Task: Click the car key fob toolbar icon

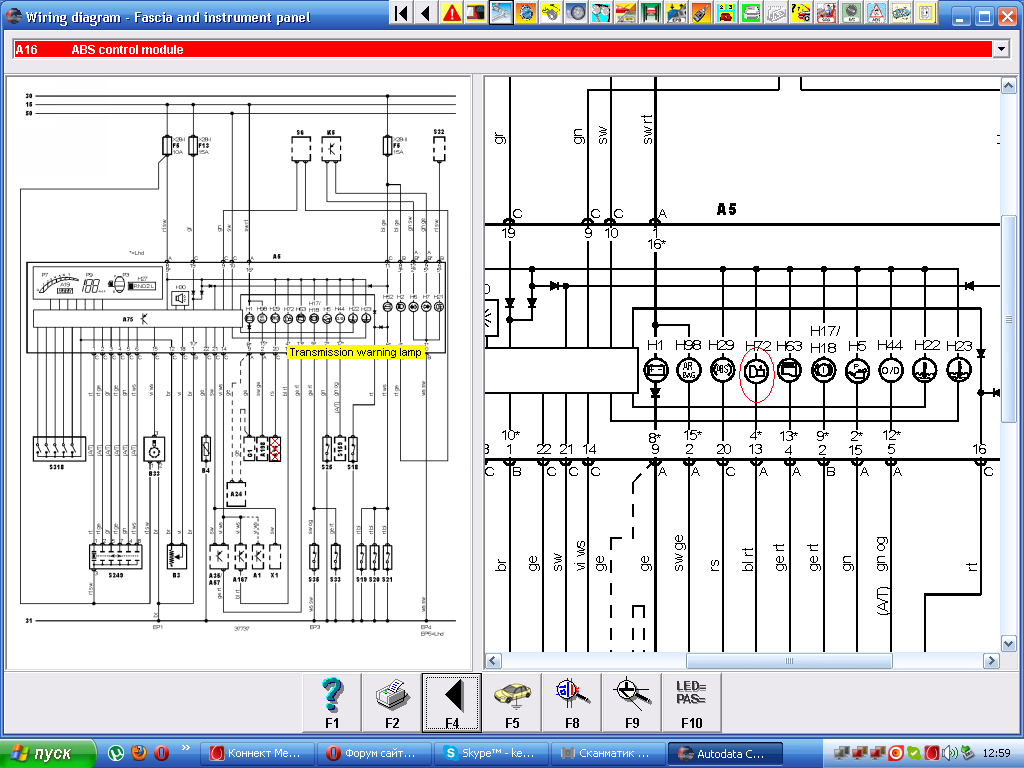Action: click(700, 12)
